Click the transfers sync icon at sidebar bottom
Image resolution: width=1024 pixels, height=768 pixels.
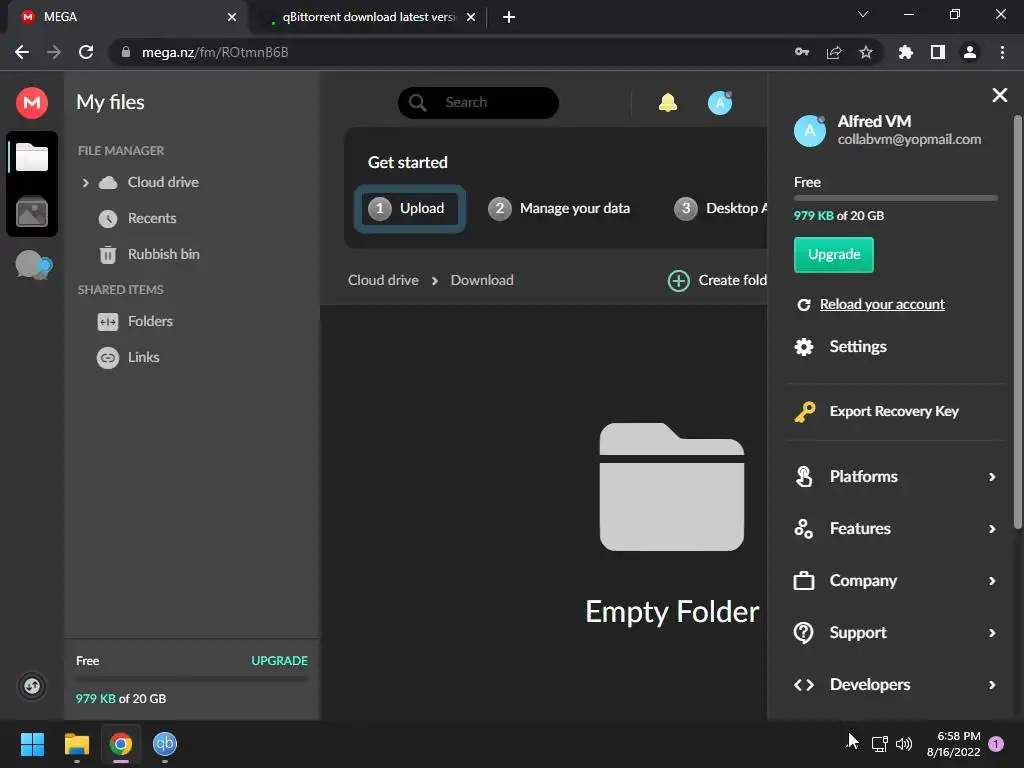(31, 686)
